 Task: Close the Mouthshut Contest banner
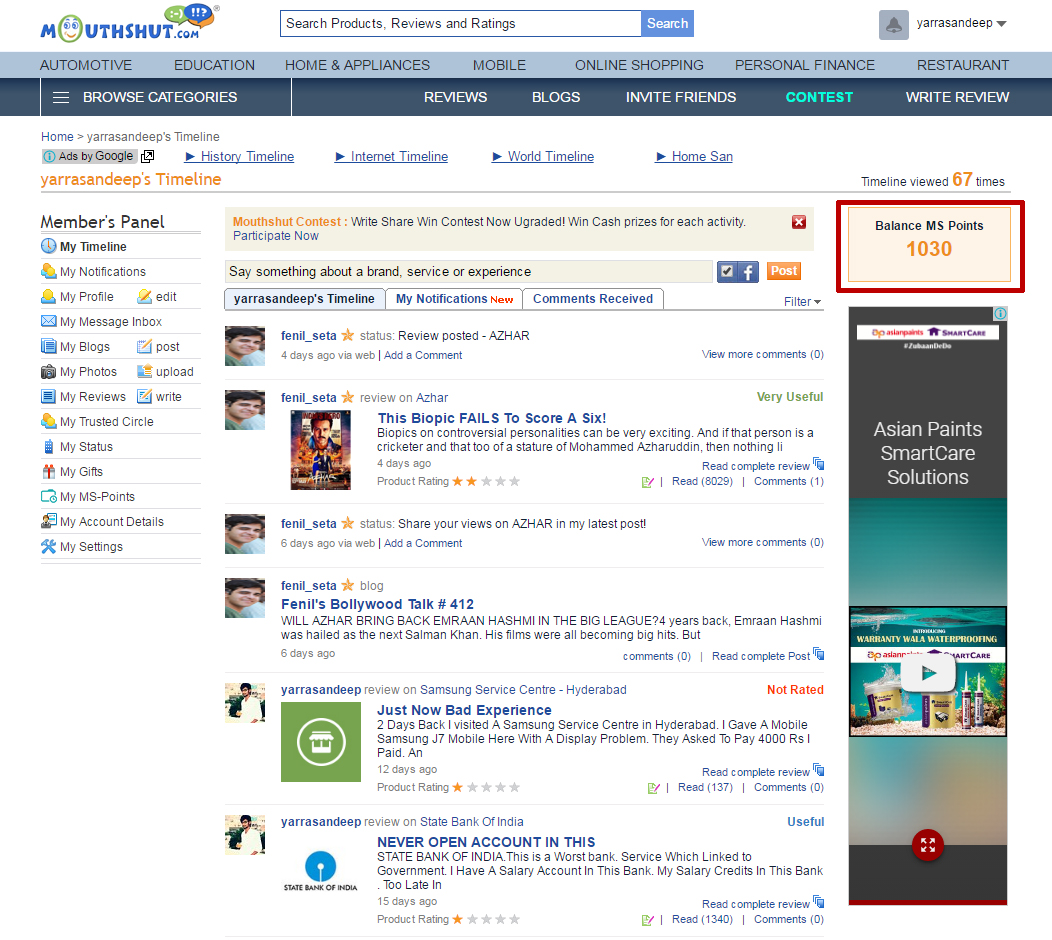pos(798,222)
